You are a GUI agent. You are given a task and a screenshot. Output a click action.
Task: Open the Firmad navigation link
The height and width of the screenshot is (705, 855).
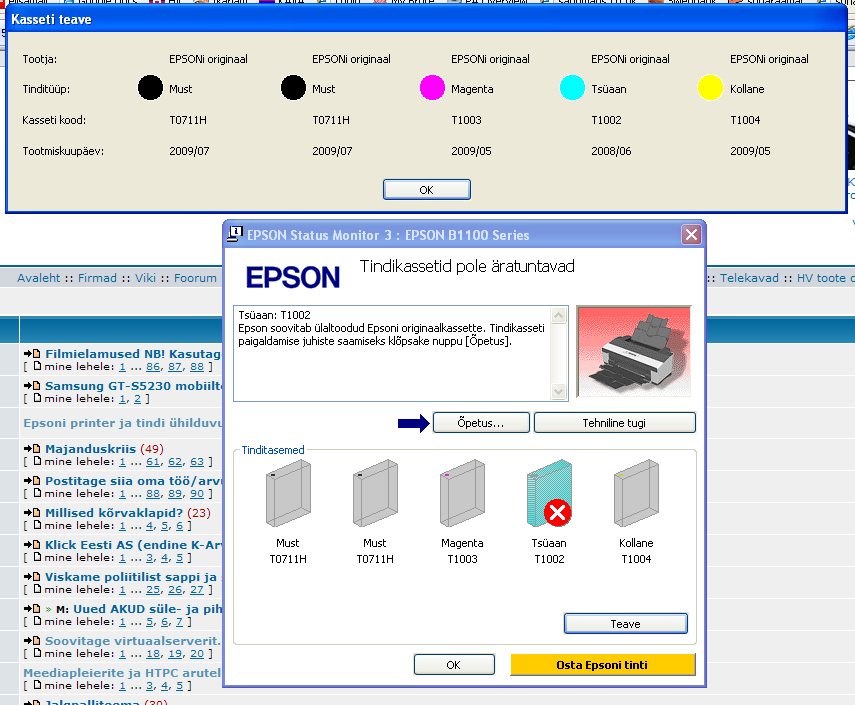pos(97,278)
